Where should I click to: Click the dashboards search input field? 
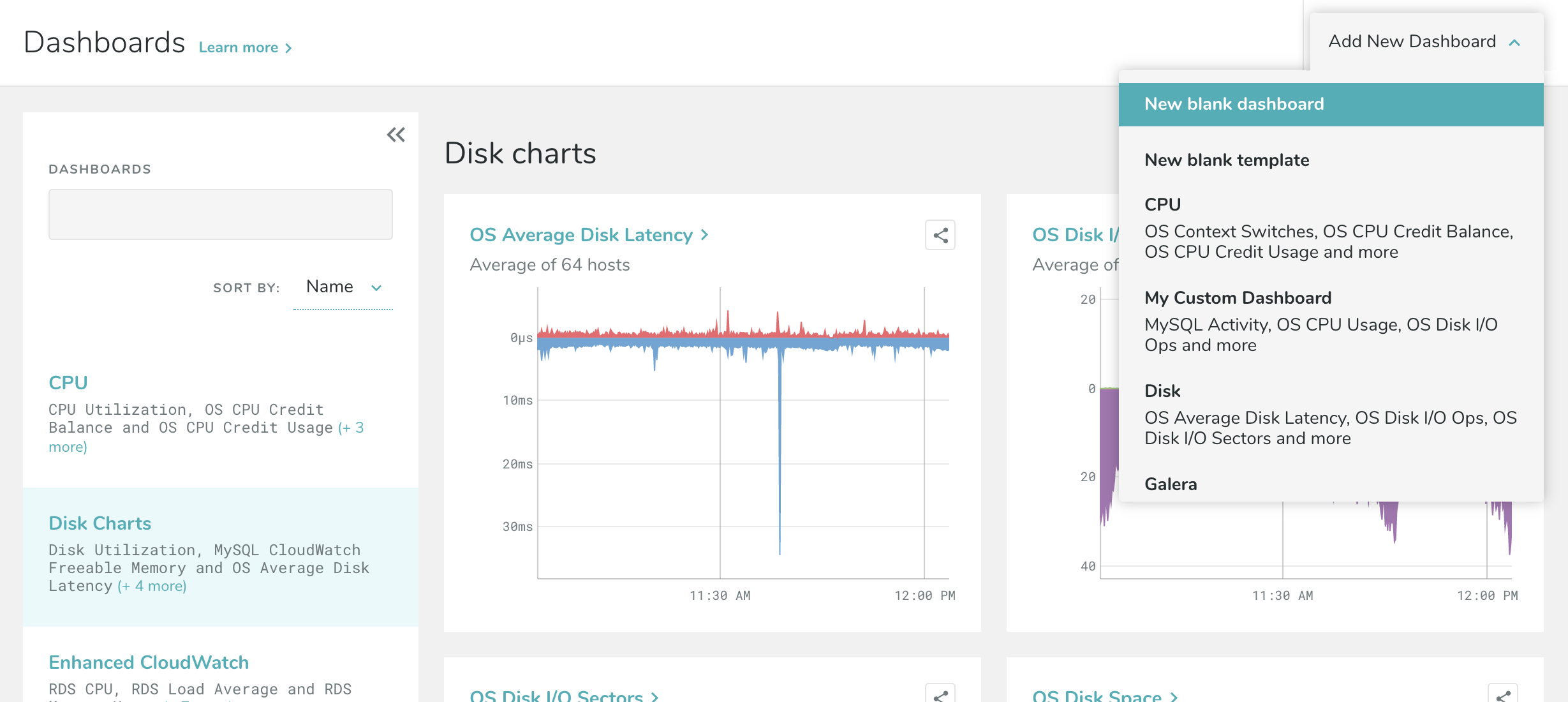[221, 214]
